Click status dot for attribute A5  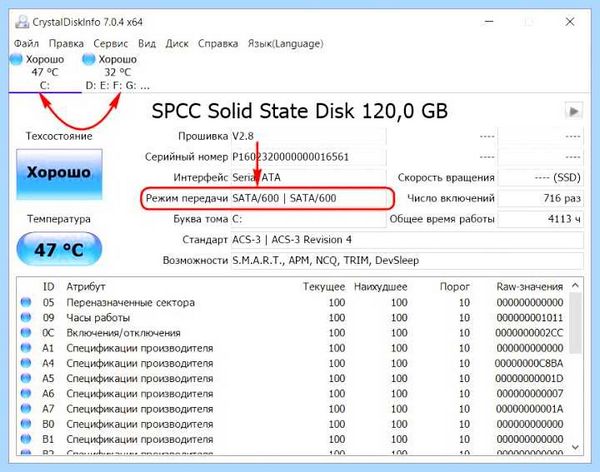[x=26, y=378]
